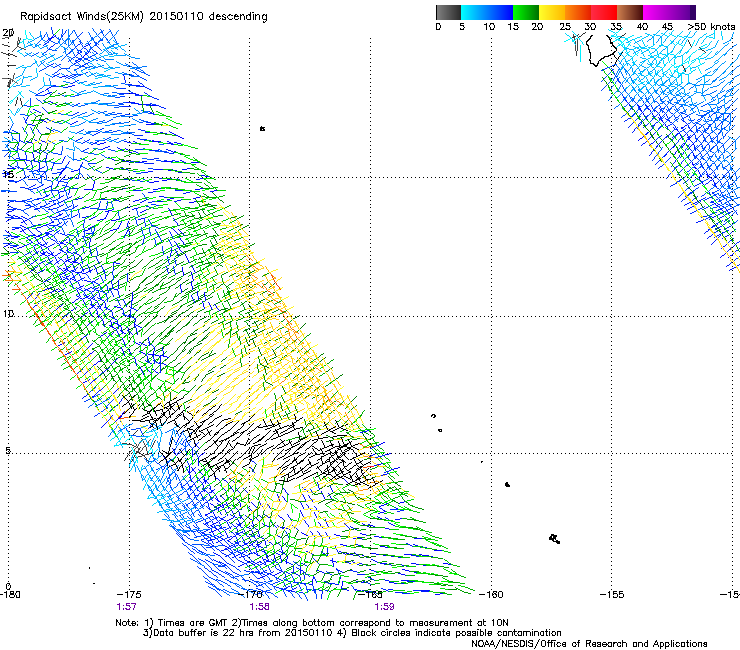
Task: Click the '-155' longitude axis label
Action: 612,594
